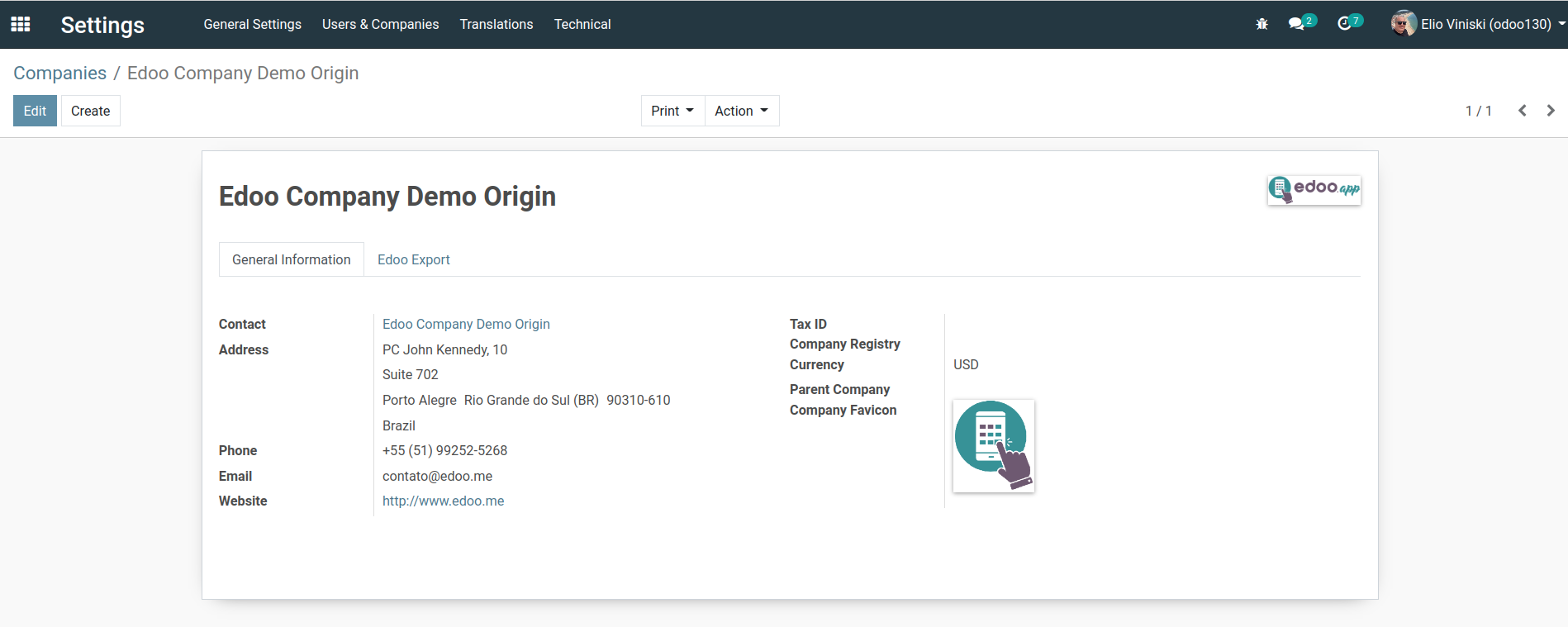The height and width of the screenshot is (627, 1568).
Task: Click the Company Registry label
Action: [845, 344]
